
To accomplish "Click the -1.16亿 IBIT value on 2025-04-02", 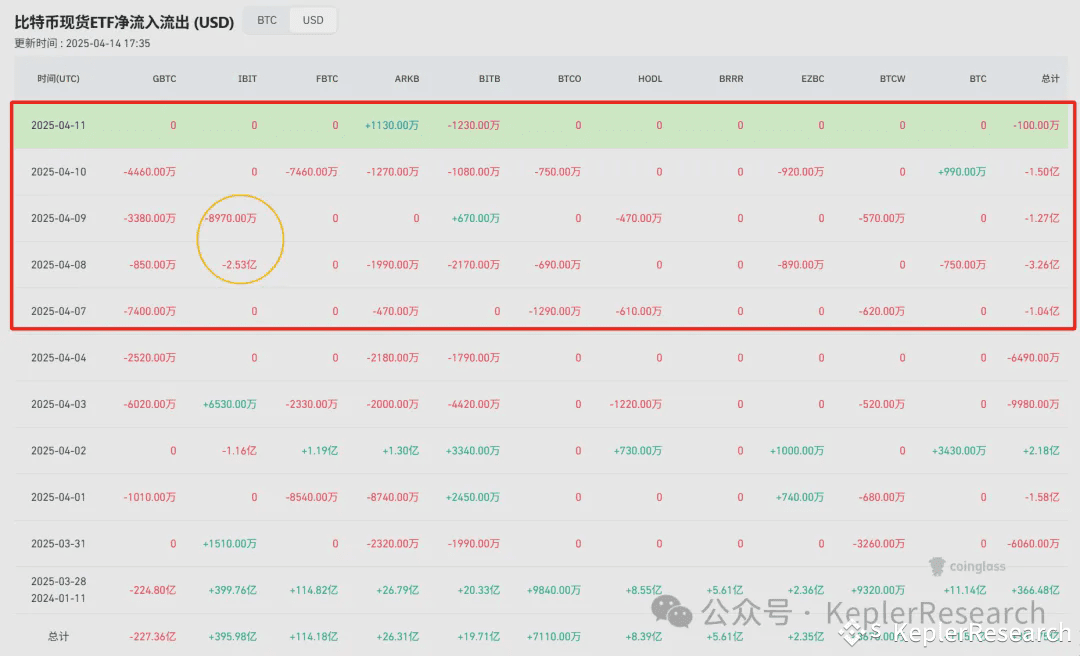I will pyautogui.click(x=239, y=451).
